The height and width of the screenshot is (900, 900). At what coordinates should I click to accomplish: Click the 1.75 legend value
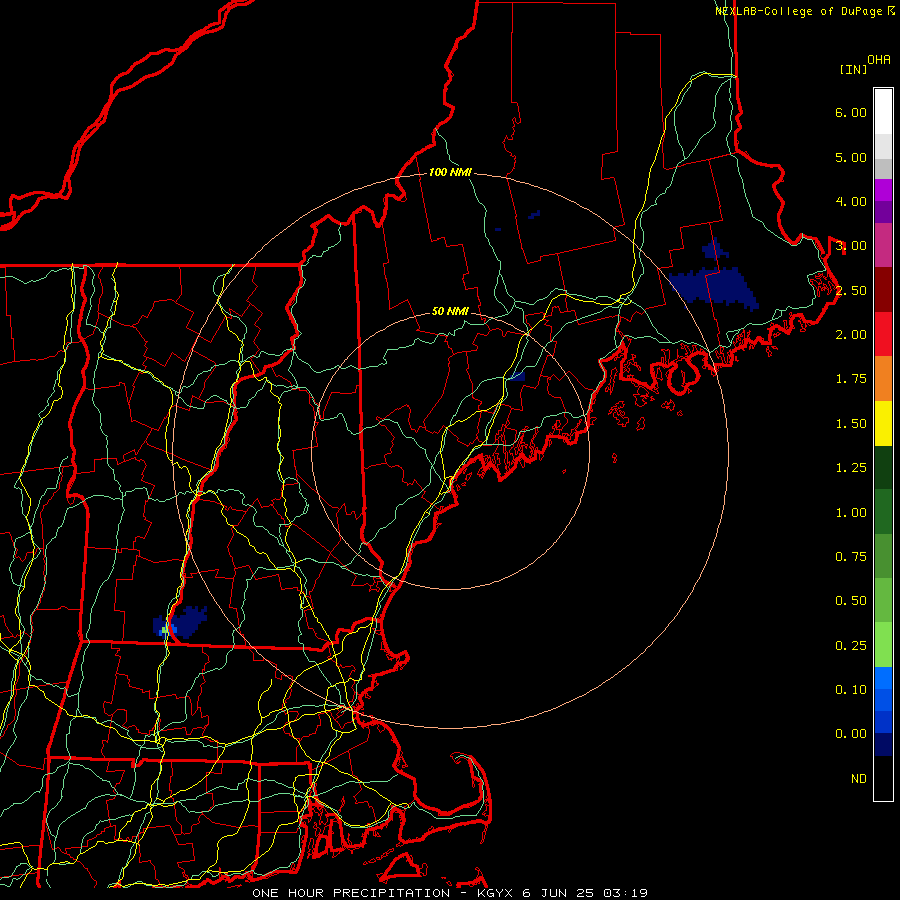tap(851, 379)
